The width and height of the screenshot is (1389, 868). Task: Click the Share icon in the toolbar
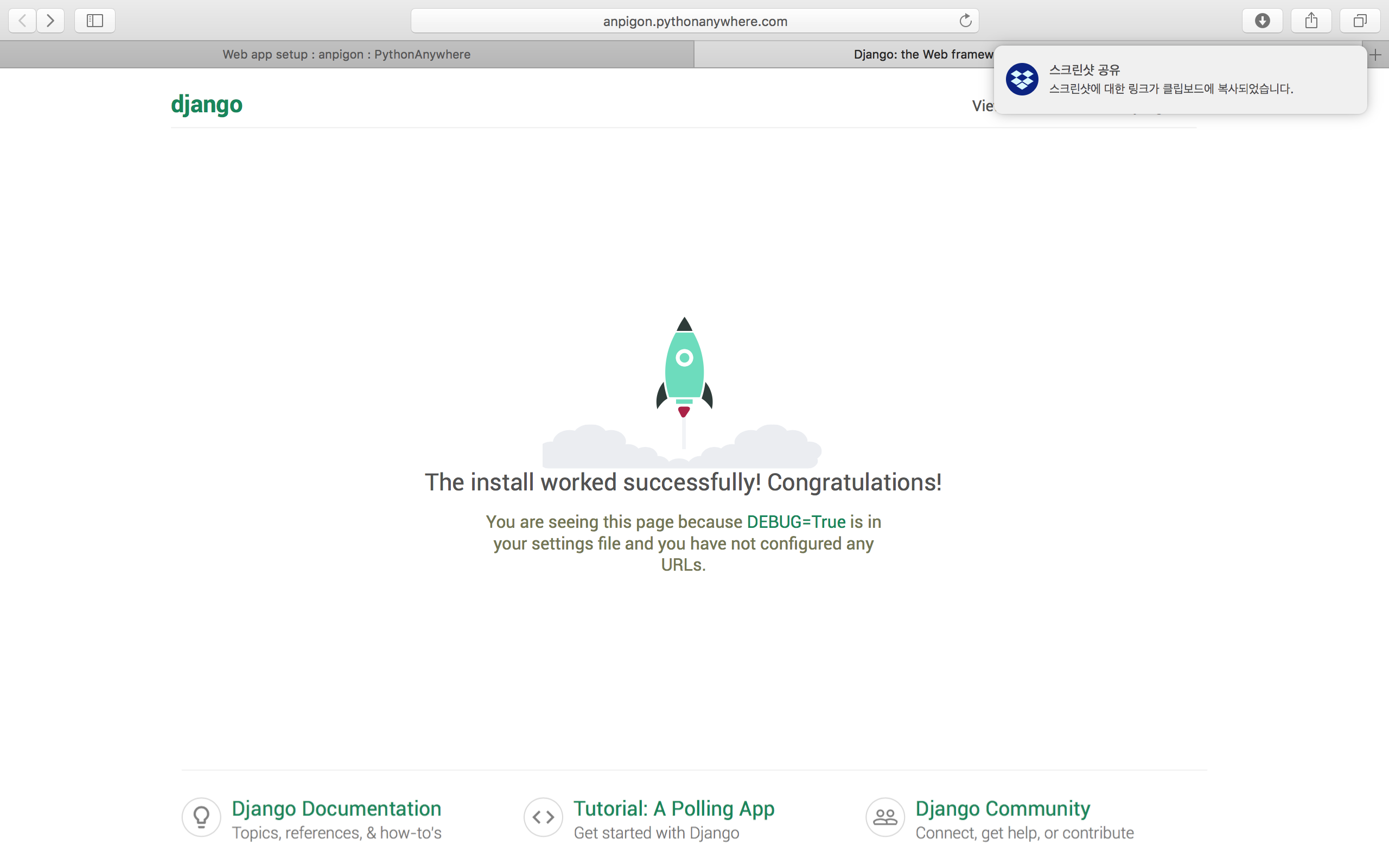(1311, 21)
